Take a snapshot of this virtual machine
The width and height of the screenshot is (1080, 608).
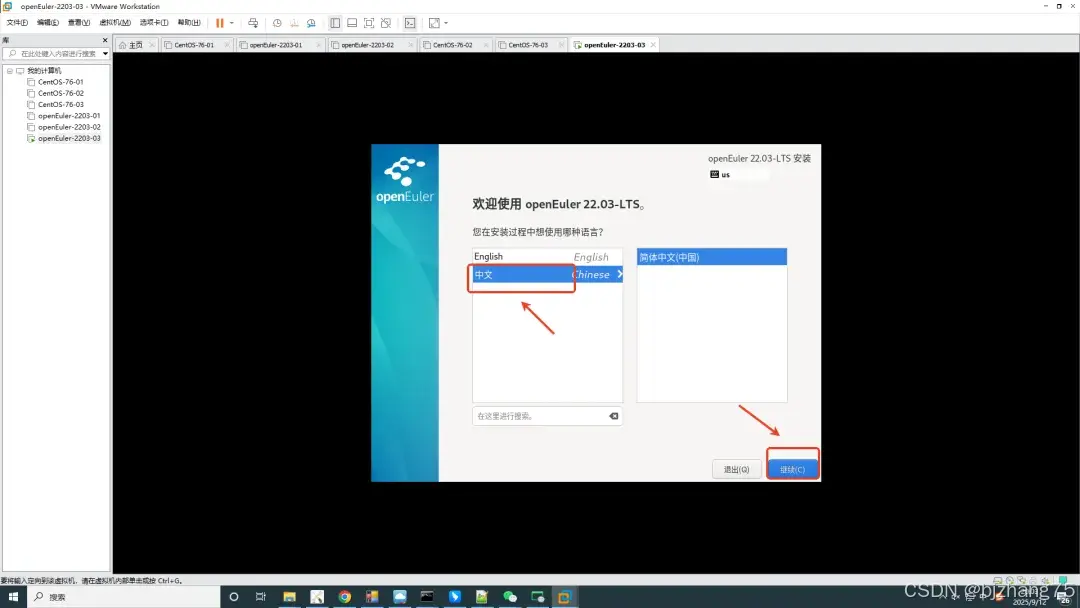coord(277,22)
